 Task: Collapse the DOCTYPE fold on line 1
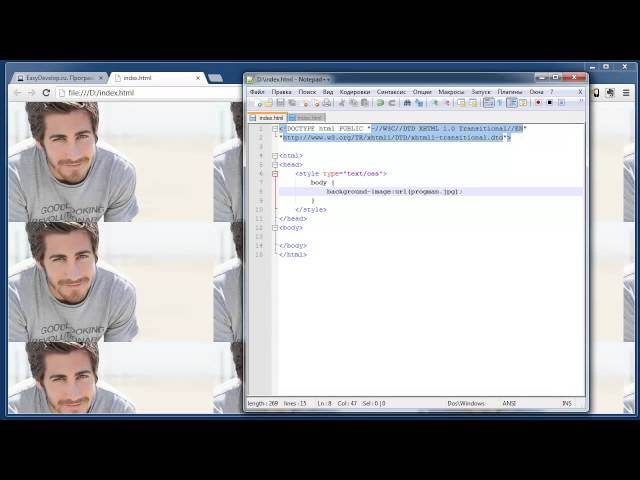pos(275,129)
